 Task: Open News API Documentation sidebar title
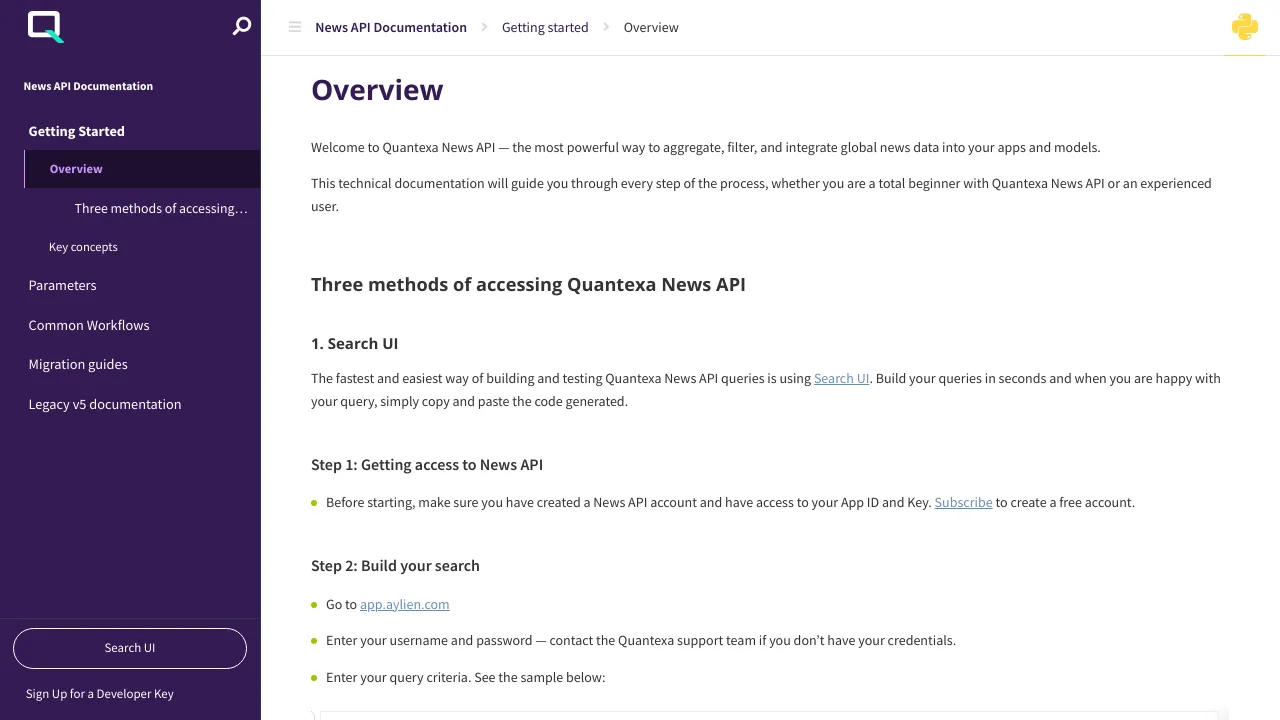point(88,86)
